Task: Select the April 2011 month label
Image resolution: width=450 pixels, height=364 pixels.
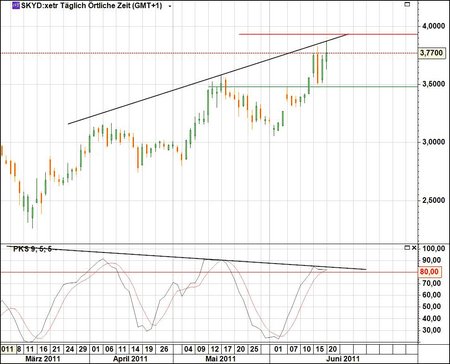Action: [x=130, y=359]
